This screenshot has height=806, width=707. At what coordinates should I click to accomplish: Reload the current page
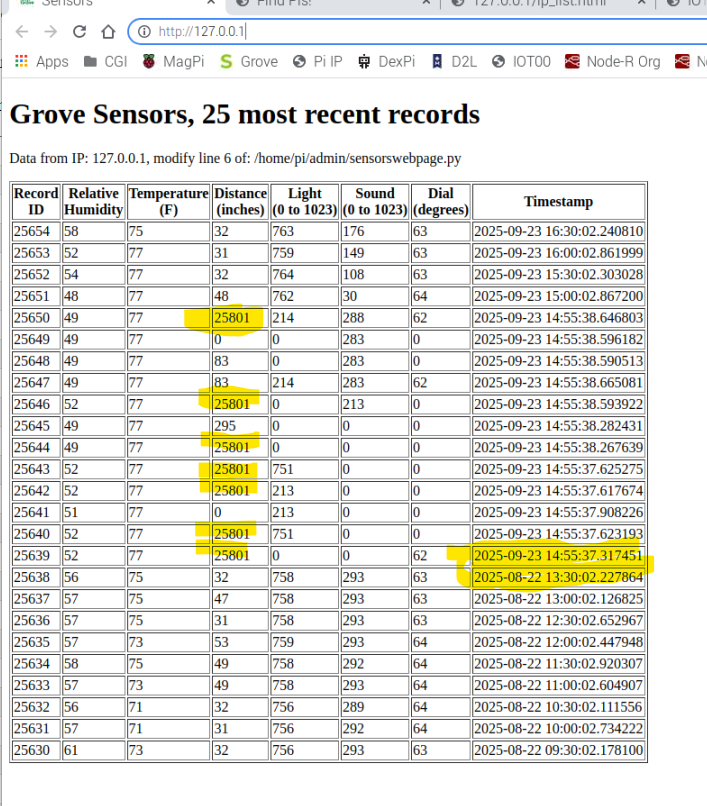point(79,32)
